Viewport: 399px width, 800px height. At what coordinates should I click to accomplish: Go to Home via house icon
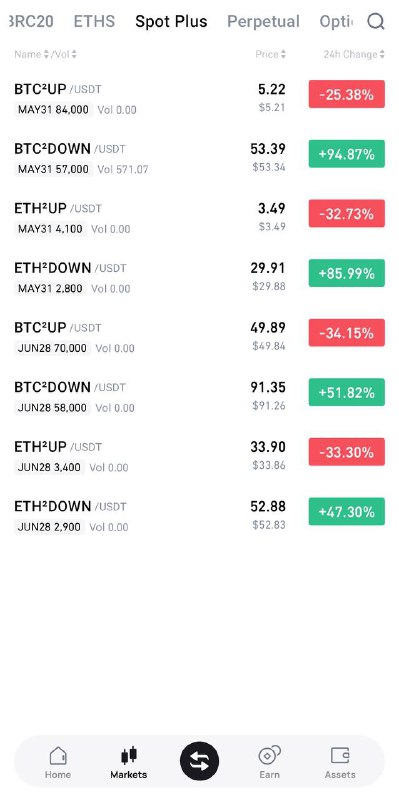point(58,756)
